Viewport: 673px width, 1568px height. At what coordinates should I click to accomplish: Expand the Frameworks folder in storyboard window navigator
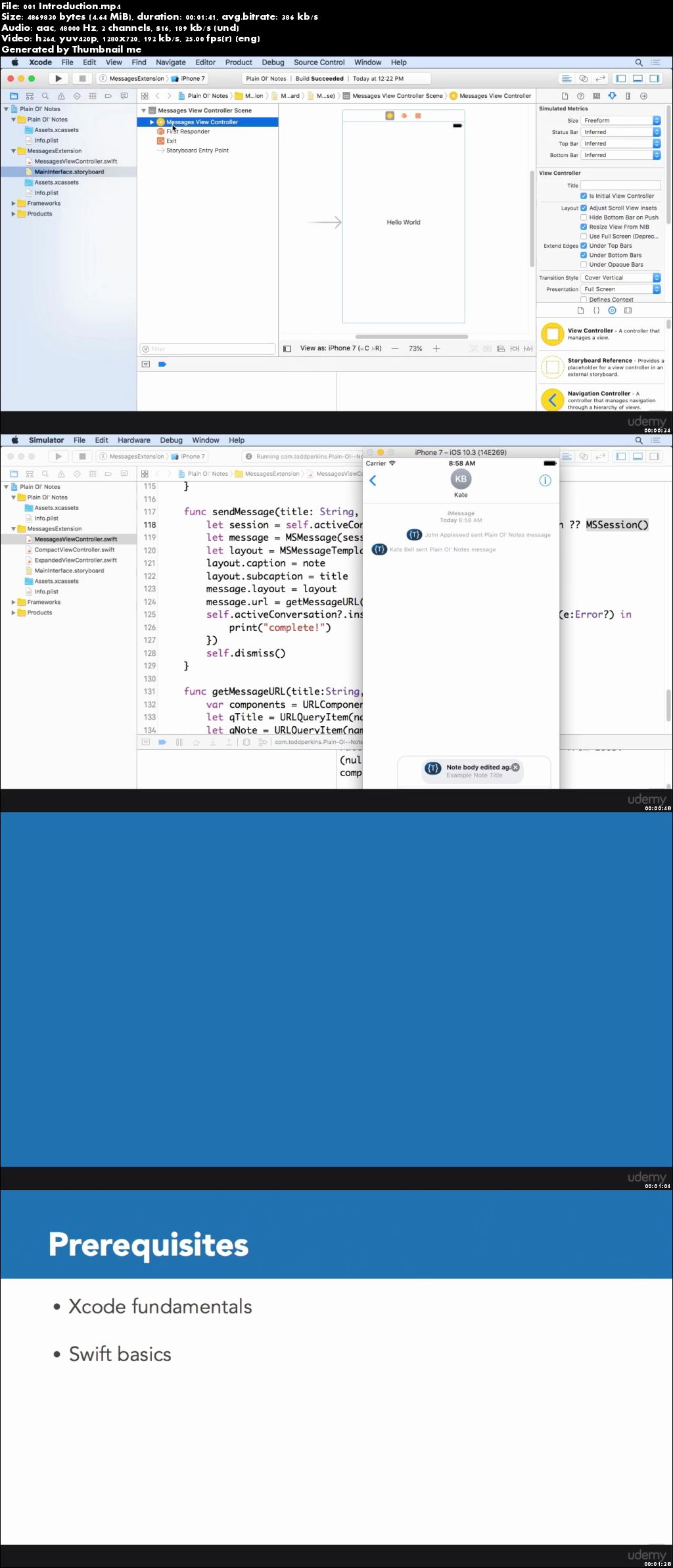point(13,203)
